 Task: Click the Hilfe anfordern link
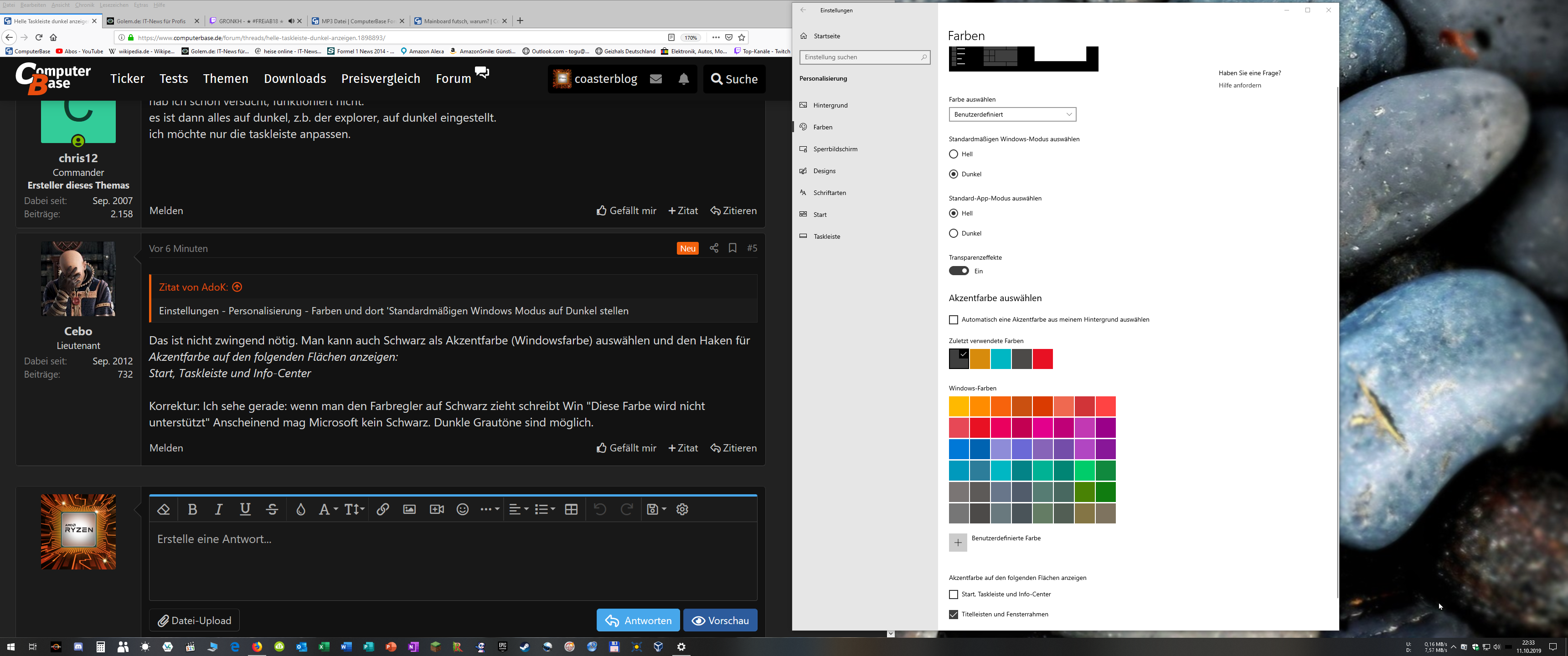pyautogui.click(x=1239, y=85)
